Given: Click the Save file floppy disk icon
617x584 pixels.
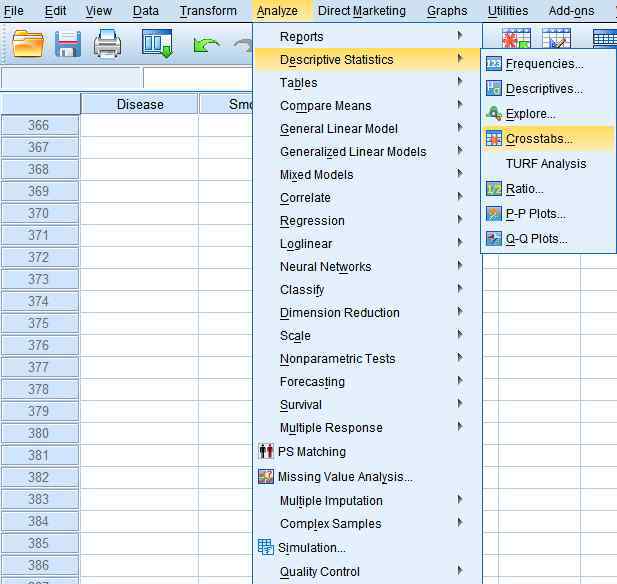Looking at the screenshot, I should (68, 44).
